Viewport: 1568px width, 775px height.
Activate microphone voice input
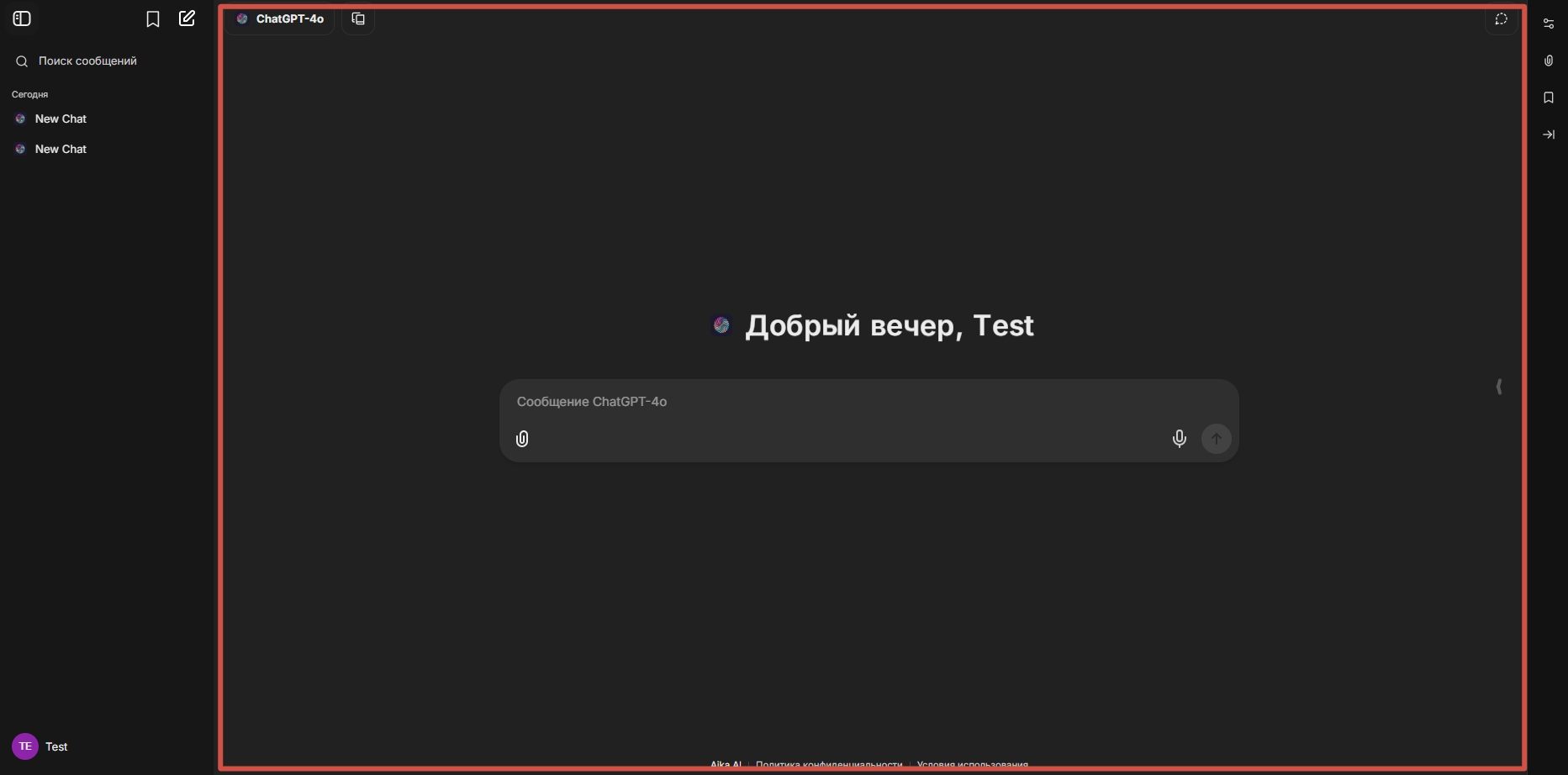coord(1179,439)
